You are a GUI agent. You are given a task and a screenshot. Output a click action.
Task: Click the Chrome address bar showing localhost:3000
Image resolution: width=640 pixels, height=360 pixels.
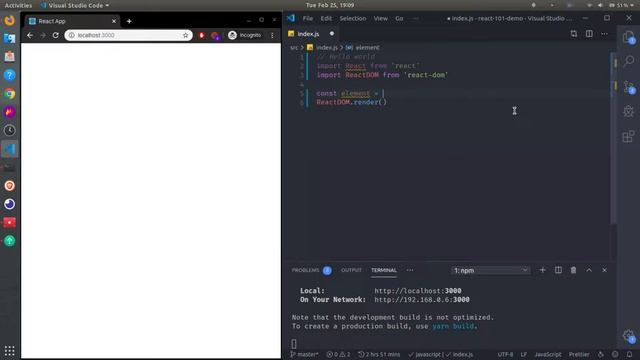pyautogui.click(x=128, y=36)
